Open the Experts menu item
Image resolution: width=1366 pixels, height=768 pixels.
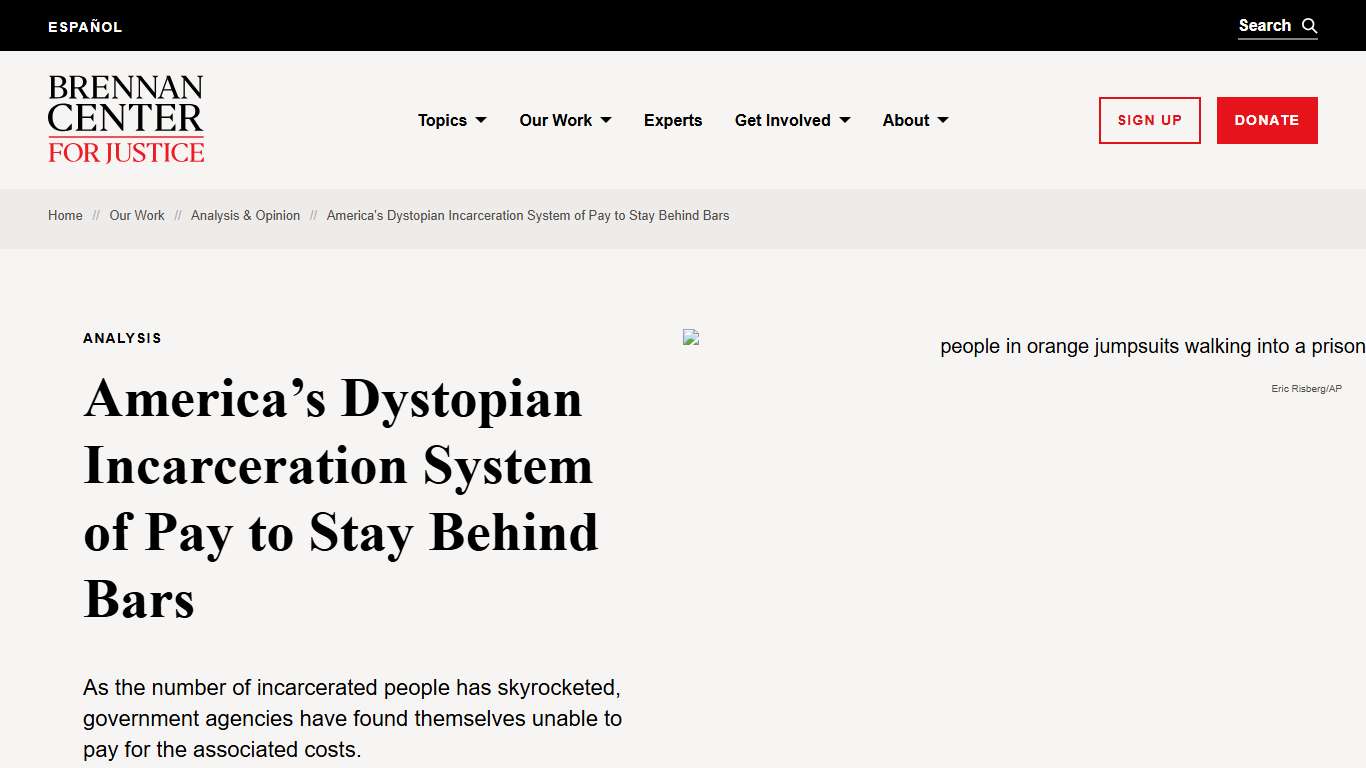coord(673,120)
